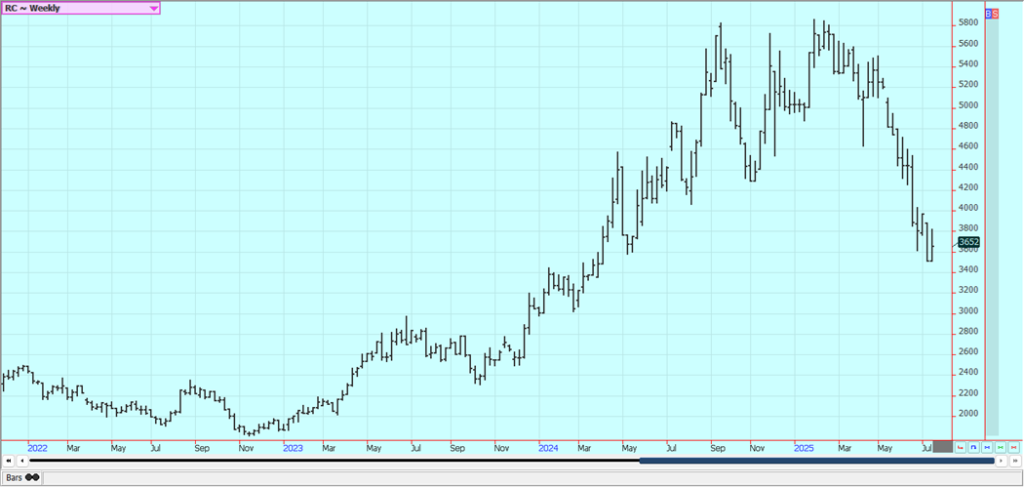Click the 5400 price axis label
Screen dimensions: 1024x487
coord(968,64)
